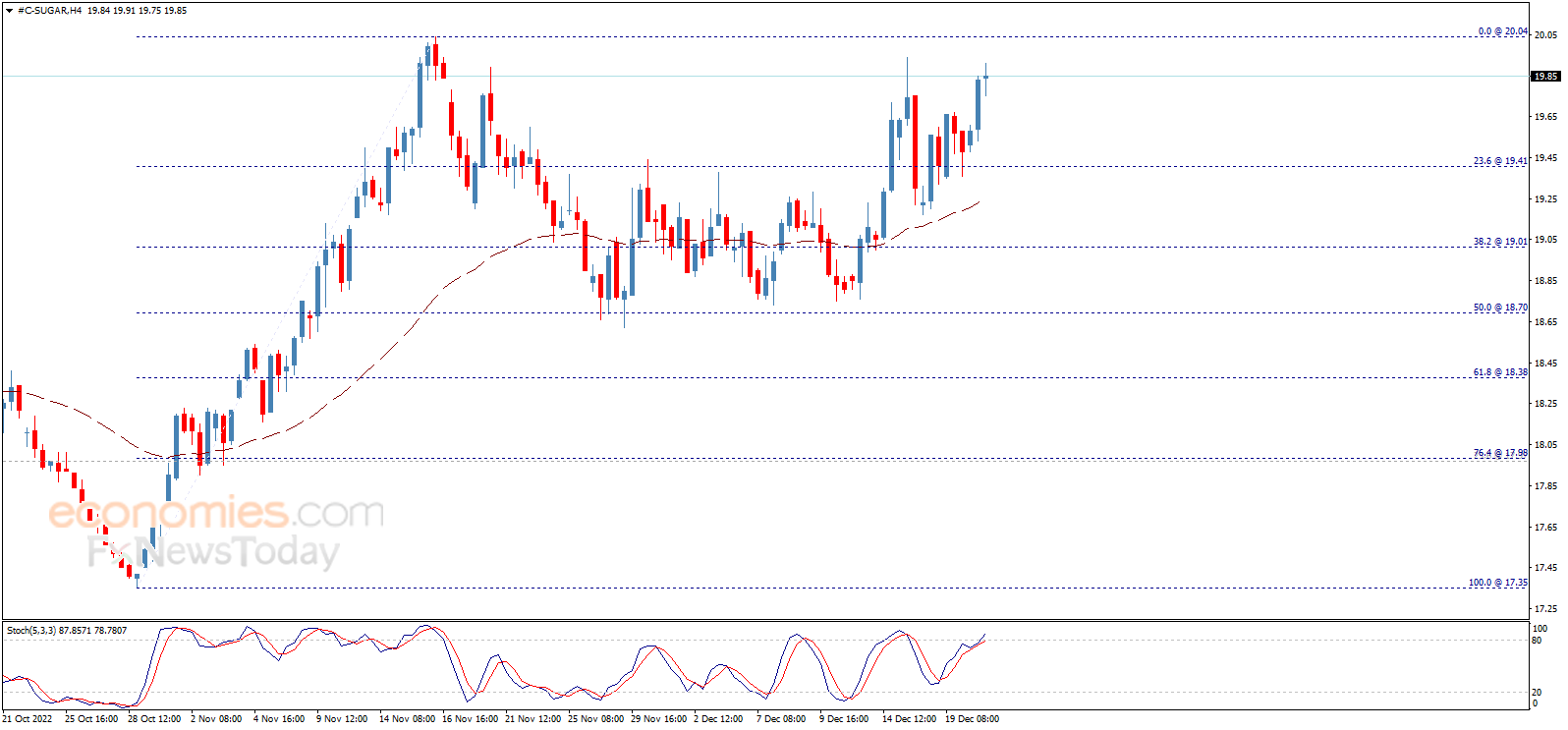Open the chart menu triangle beside #C-SUGAR,H4

10,11
